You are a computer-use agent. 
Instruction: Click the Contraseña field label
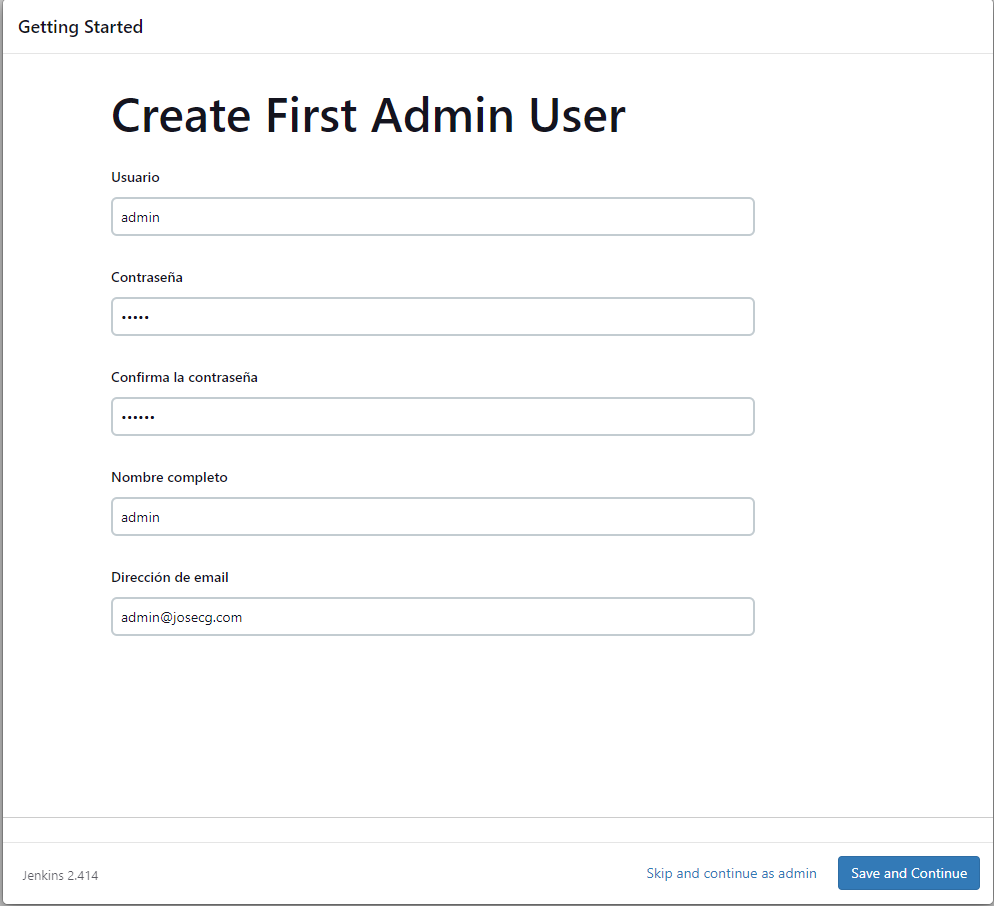pyautogui.click(x=146, y=277)
